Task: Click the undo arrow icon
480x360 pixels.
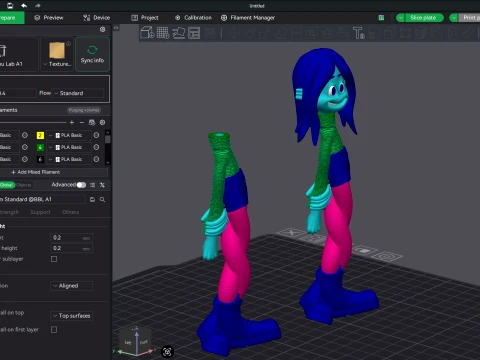Action: pyautogui.click(x=24, y=6)
